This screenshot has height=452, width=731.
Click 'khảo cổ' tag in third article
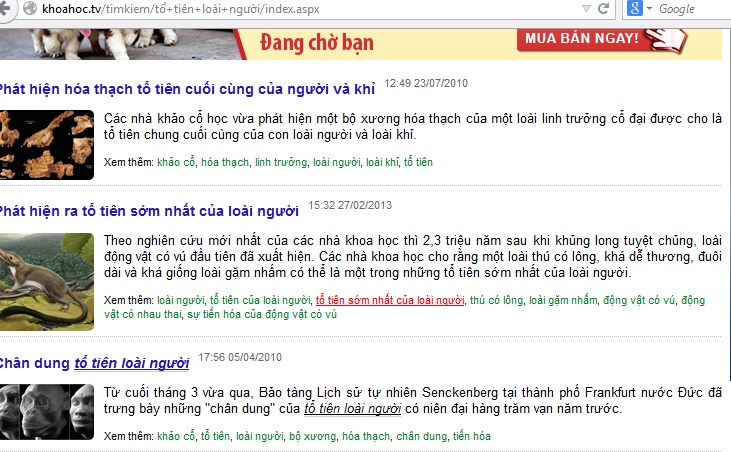pos(176,436)
